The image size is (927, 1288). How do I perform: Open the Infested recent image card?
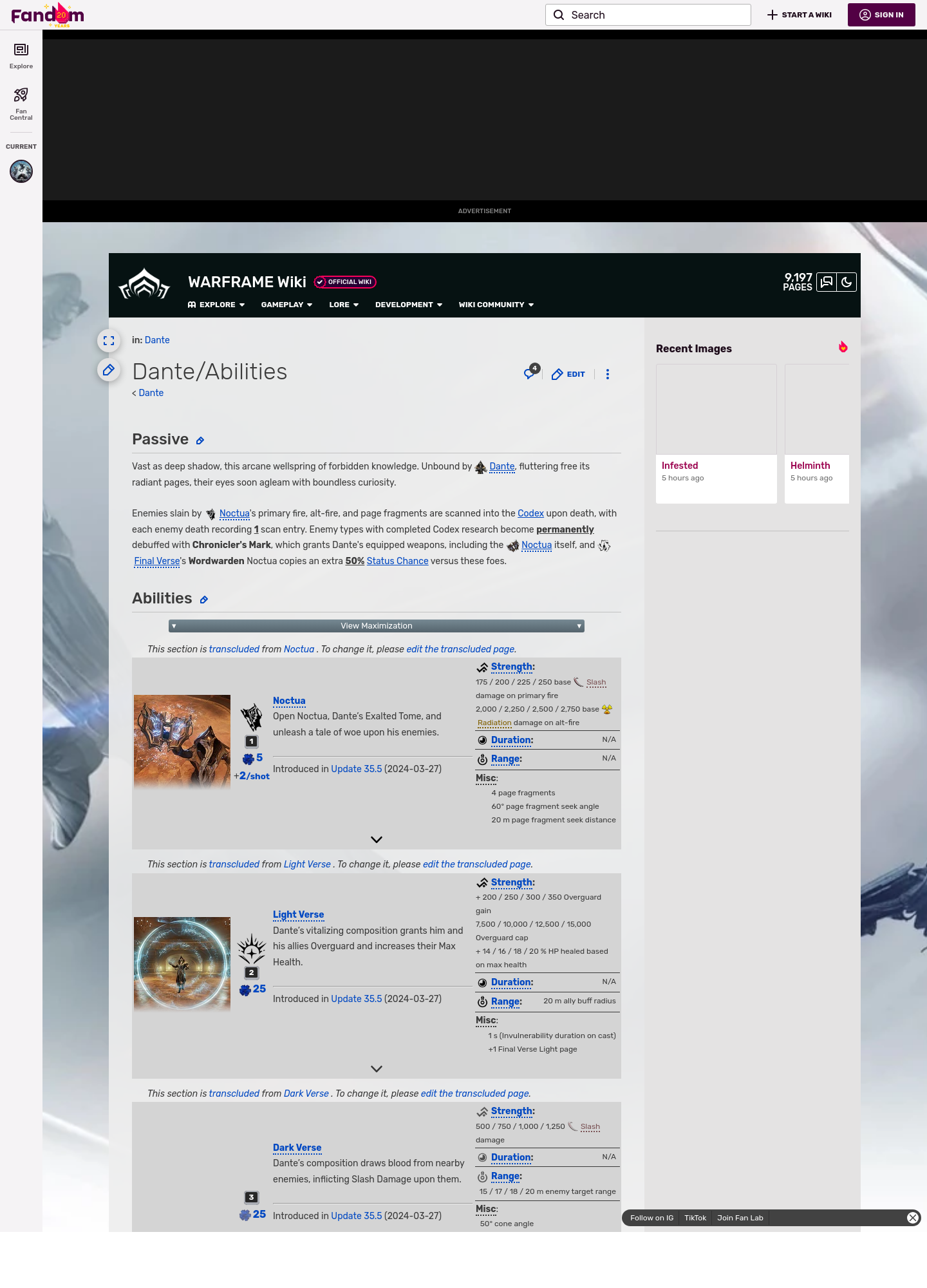coord(716,433)
